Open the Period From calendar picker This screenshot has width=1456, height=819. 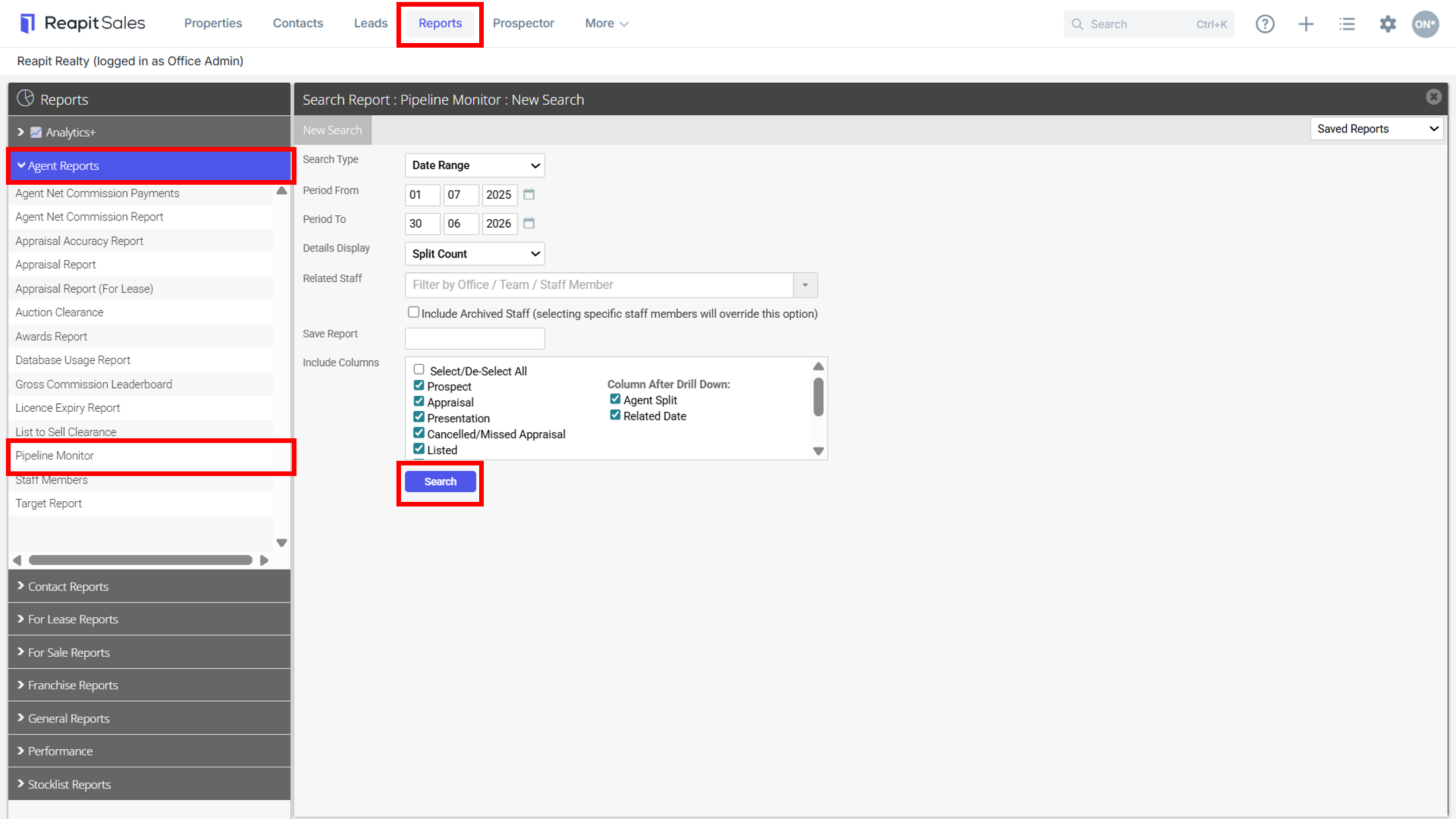pos(529,195)
